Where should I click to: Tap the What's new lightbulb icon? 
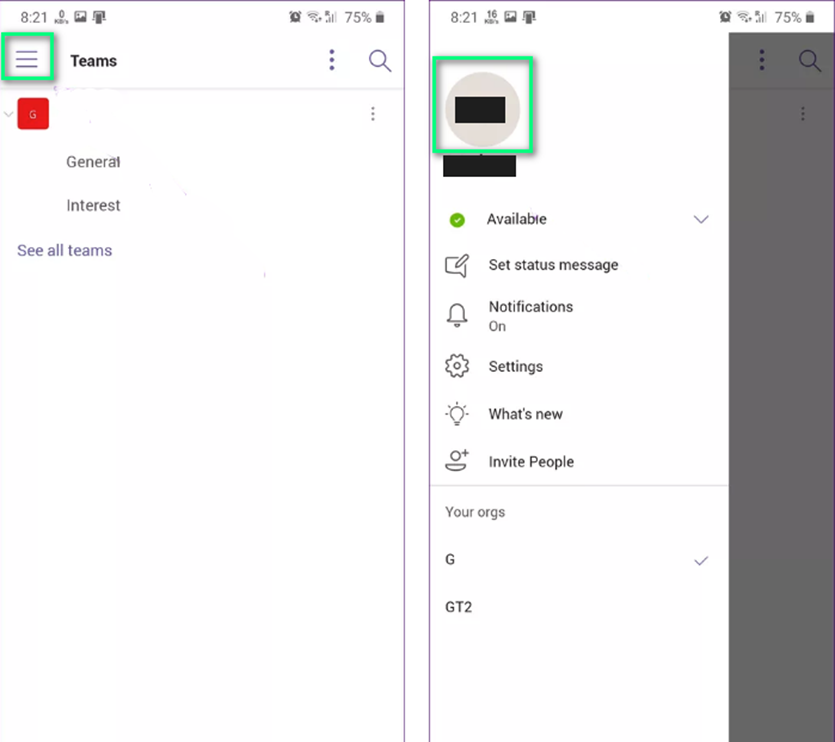[x=457, y=414]
